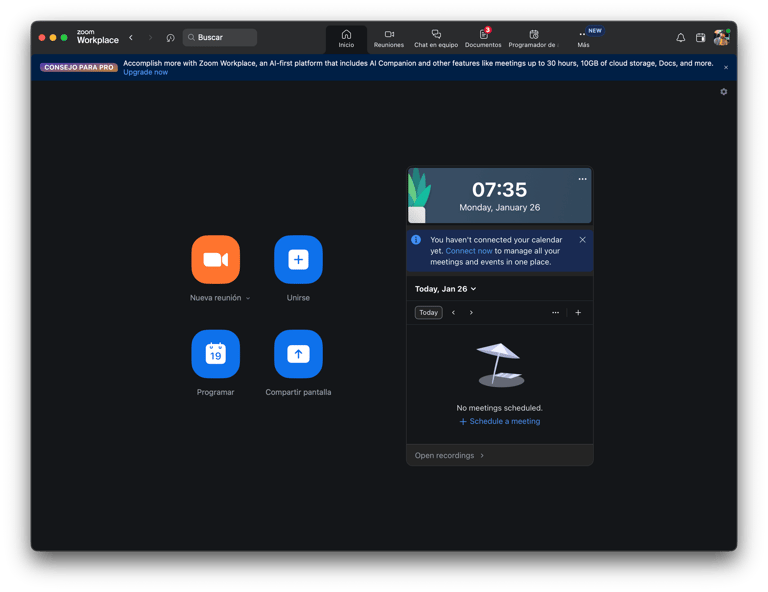Viewport: 768px width, 592px height.
Task: Click in the Buscar search field
Action: [220, 37]
